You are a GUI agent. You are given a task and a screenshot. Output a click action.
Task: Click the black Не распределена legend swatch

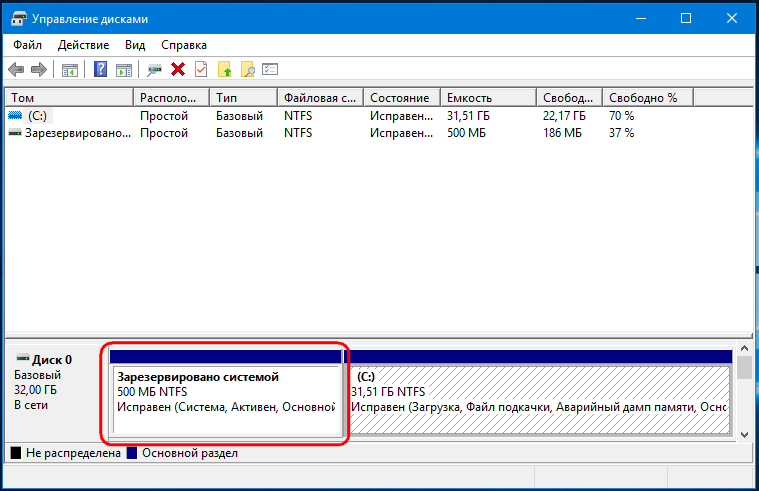point(16,453)
